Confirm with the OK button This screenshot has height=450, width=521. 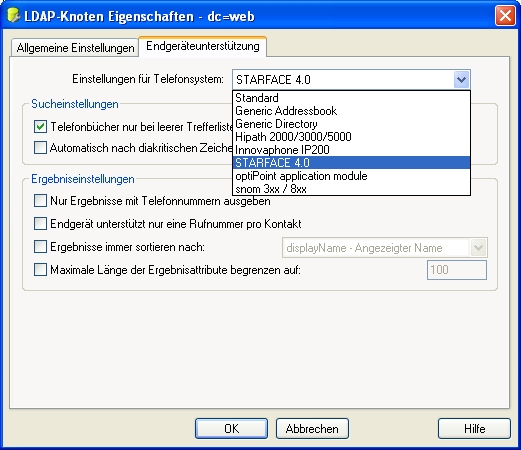[x=231, y=429]
